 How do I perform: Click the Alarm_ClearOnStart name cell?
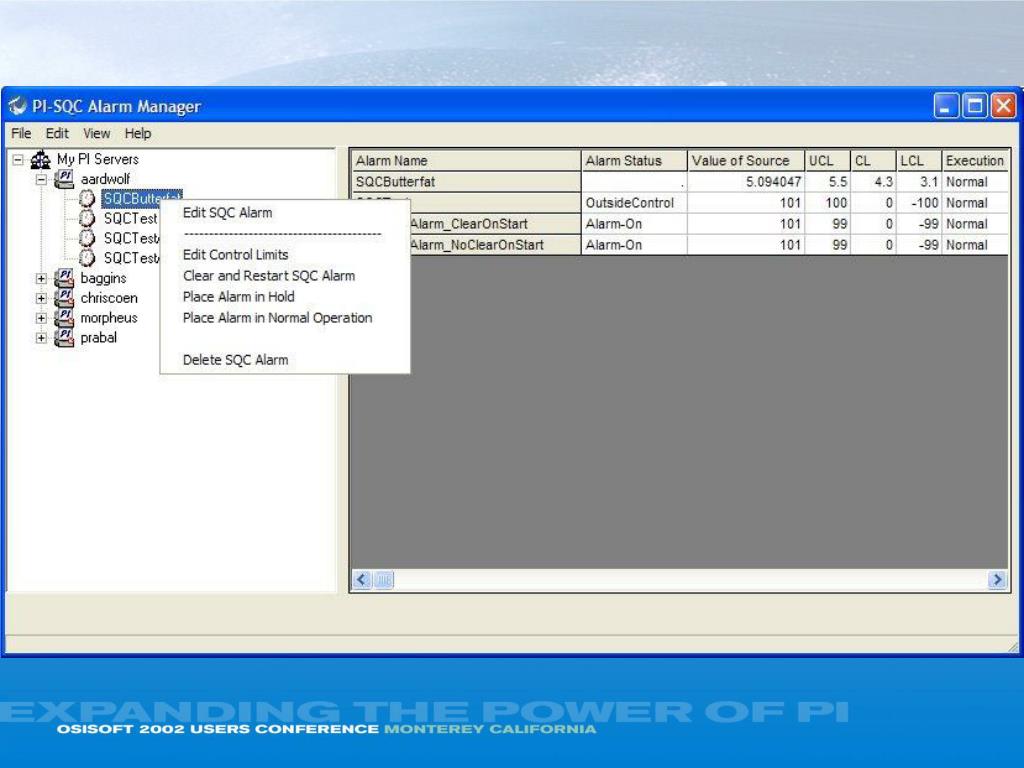tap(495, 224)
